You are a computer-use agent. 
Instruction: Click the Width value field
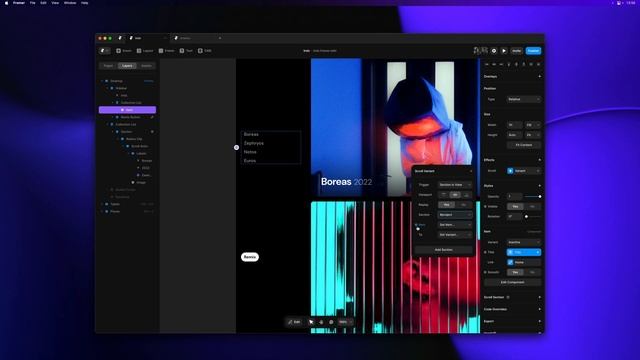pyautogui.click(x=514, y=124)
